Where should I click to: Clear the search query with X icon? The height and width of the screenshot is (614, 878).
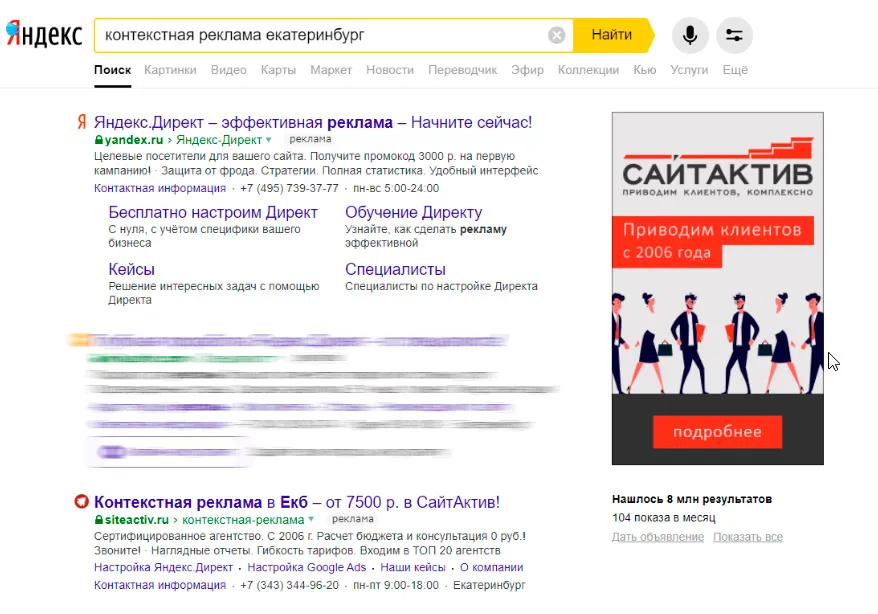tap(556, 35)
